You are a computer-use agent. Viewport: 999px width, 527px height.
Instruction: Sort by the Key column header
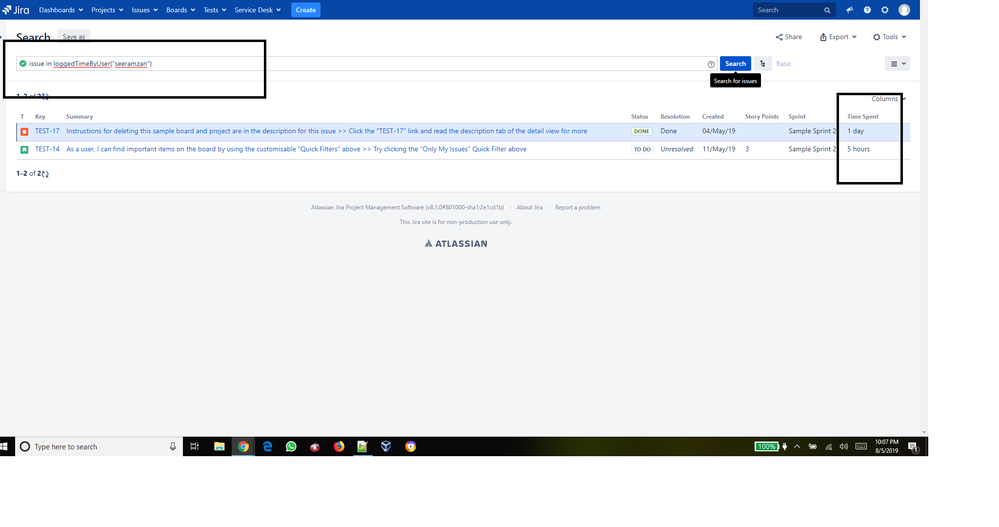[x=40, y=117]
